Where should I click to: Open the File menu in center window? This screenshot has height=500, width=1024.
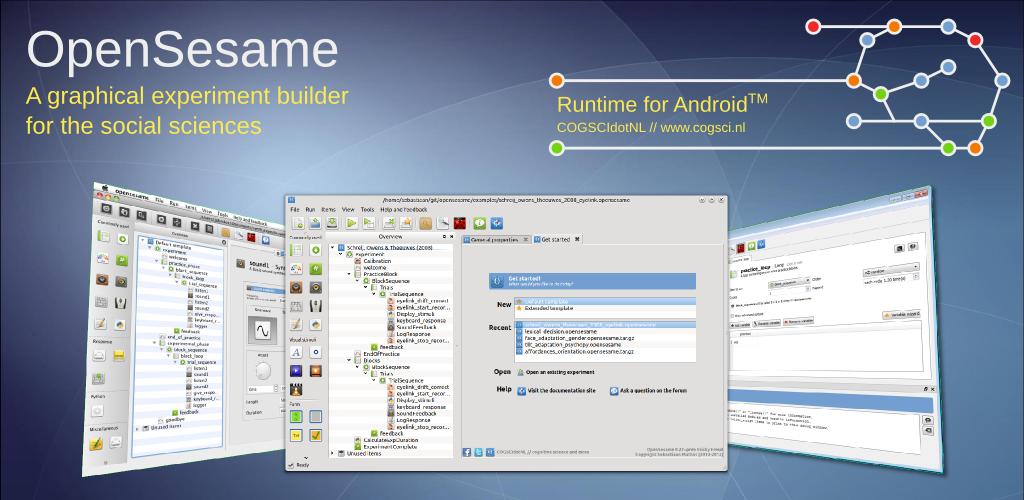point(295,210)
